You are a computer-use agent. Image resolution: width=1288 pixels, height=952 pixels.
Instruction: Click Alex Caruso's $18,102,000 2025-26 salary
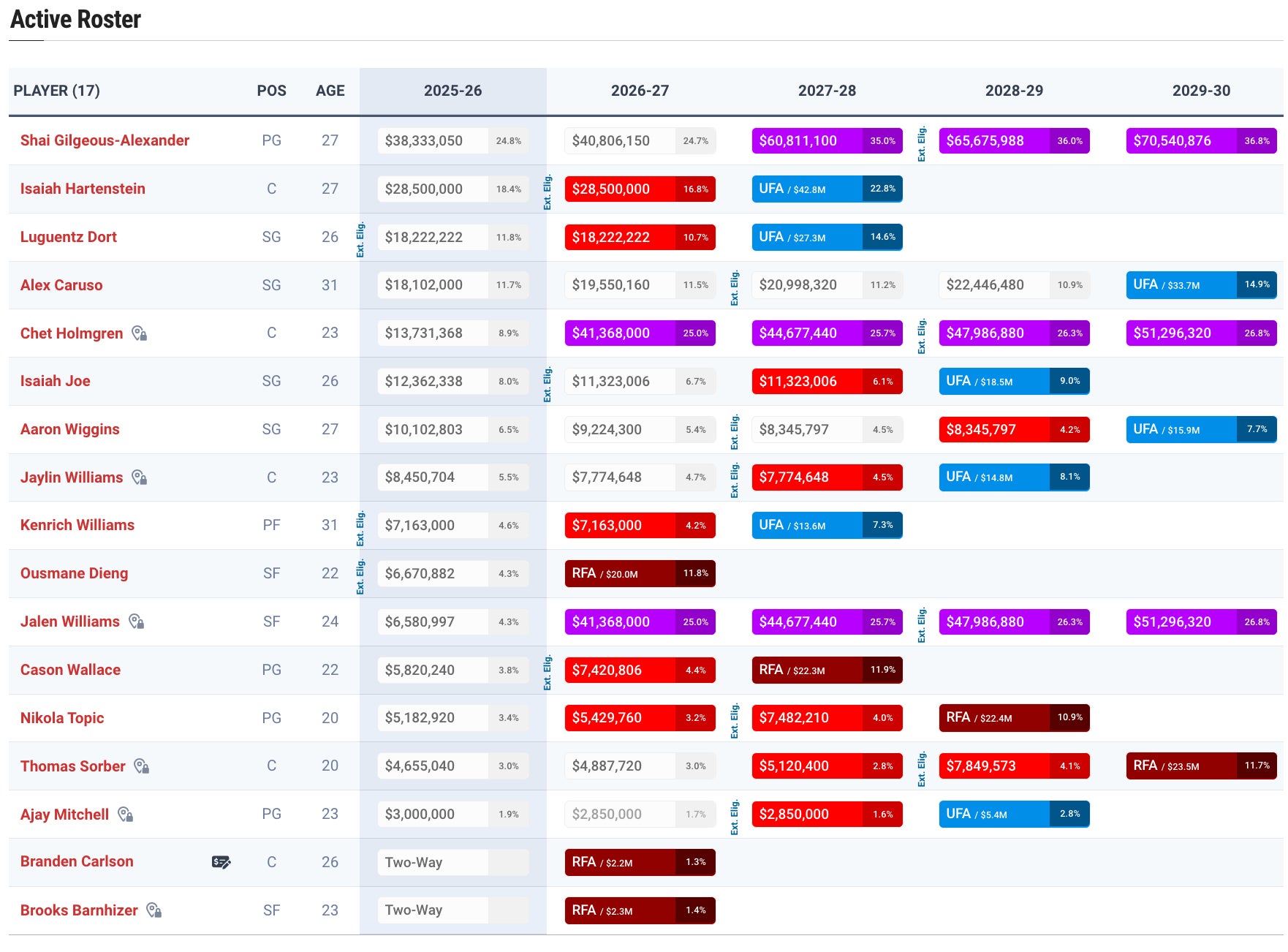[x=424, y=285]
